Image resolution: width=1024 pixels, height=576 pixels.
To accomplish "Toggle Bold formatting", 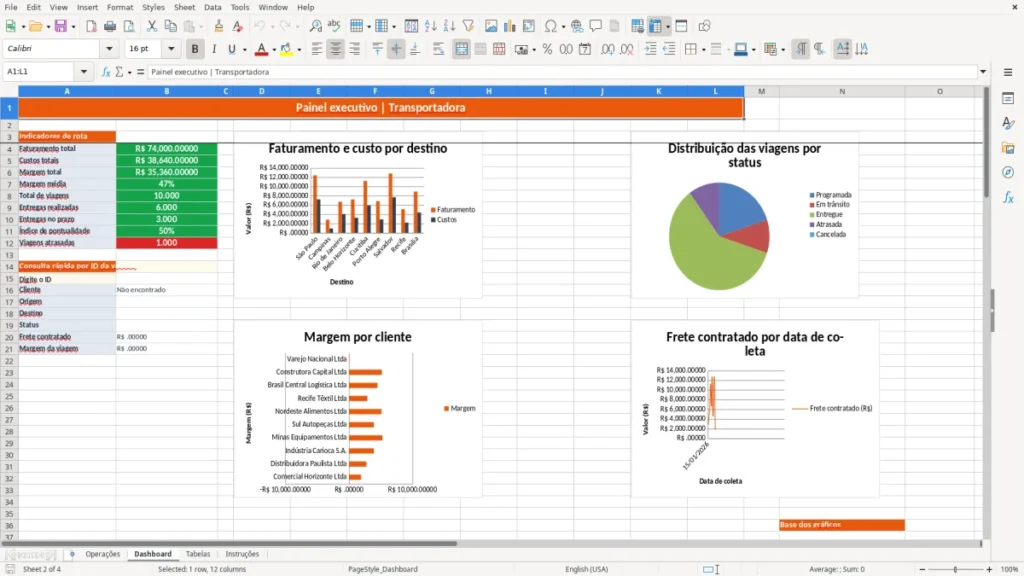I will click(195, 49).
